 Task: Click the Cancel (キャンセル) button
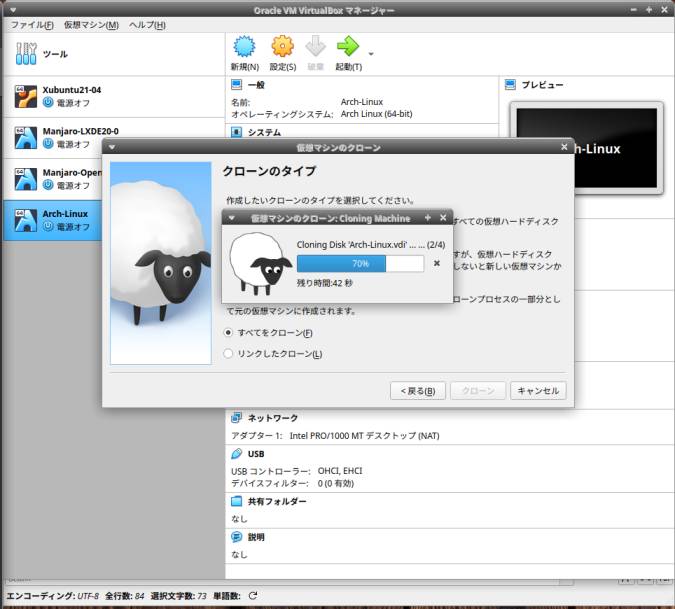pyautogui.click(x=538, y=391)
